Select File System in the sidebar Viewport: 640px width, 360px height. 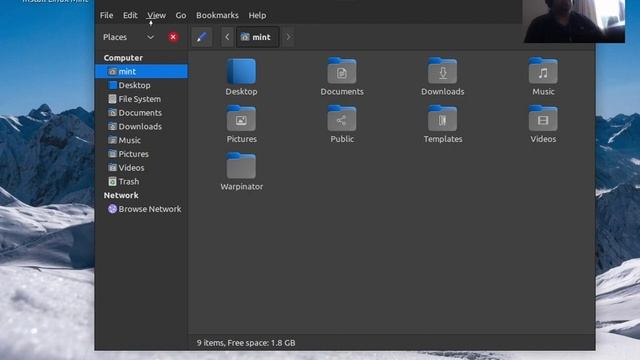[x=141, y=99]
